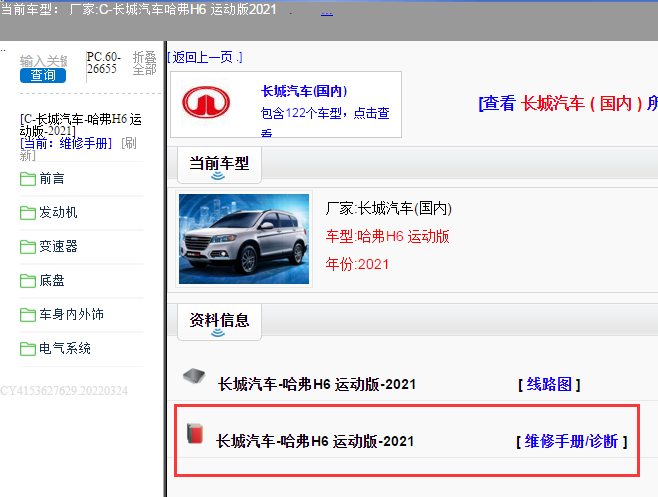Open the 车身内外饰 folder icon
The image size is (658, 497).
coord(28,315)
